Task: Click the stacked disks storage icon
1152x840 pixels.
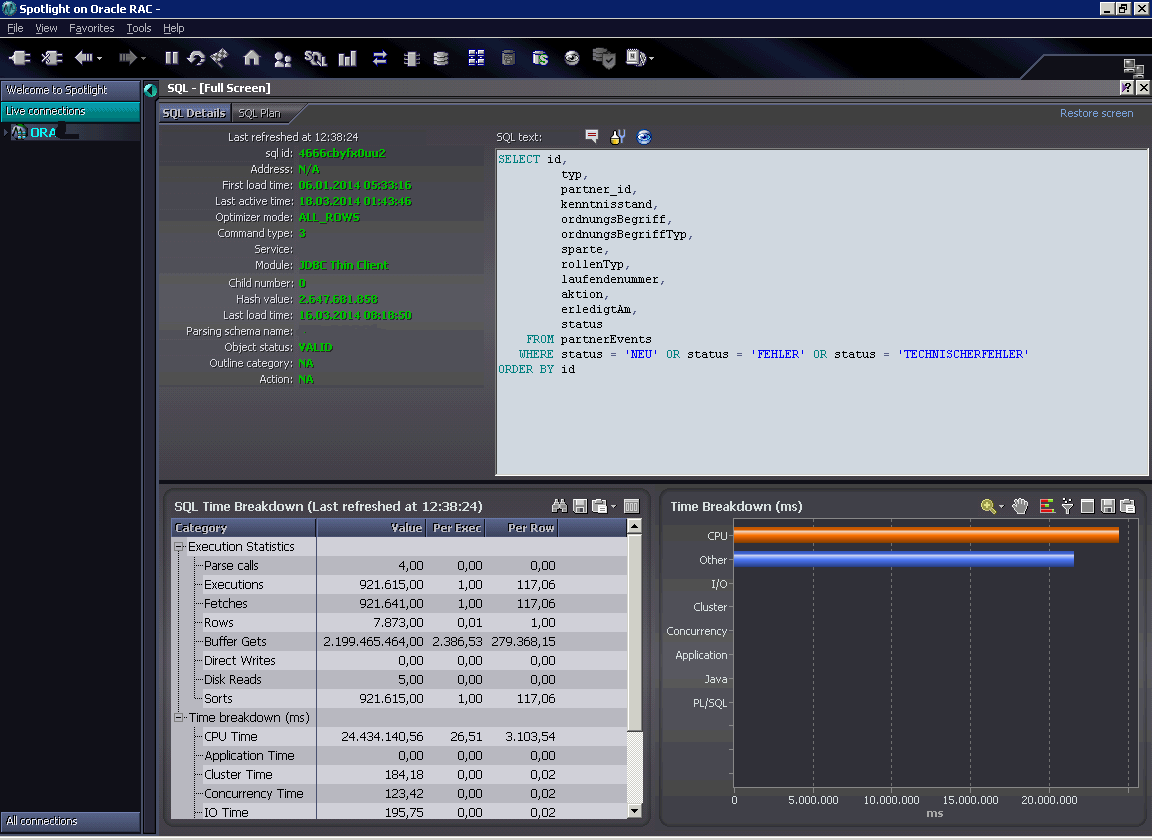Action: tap(441, 58)
